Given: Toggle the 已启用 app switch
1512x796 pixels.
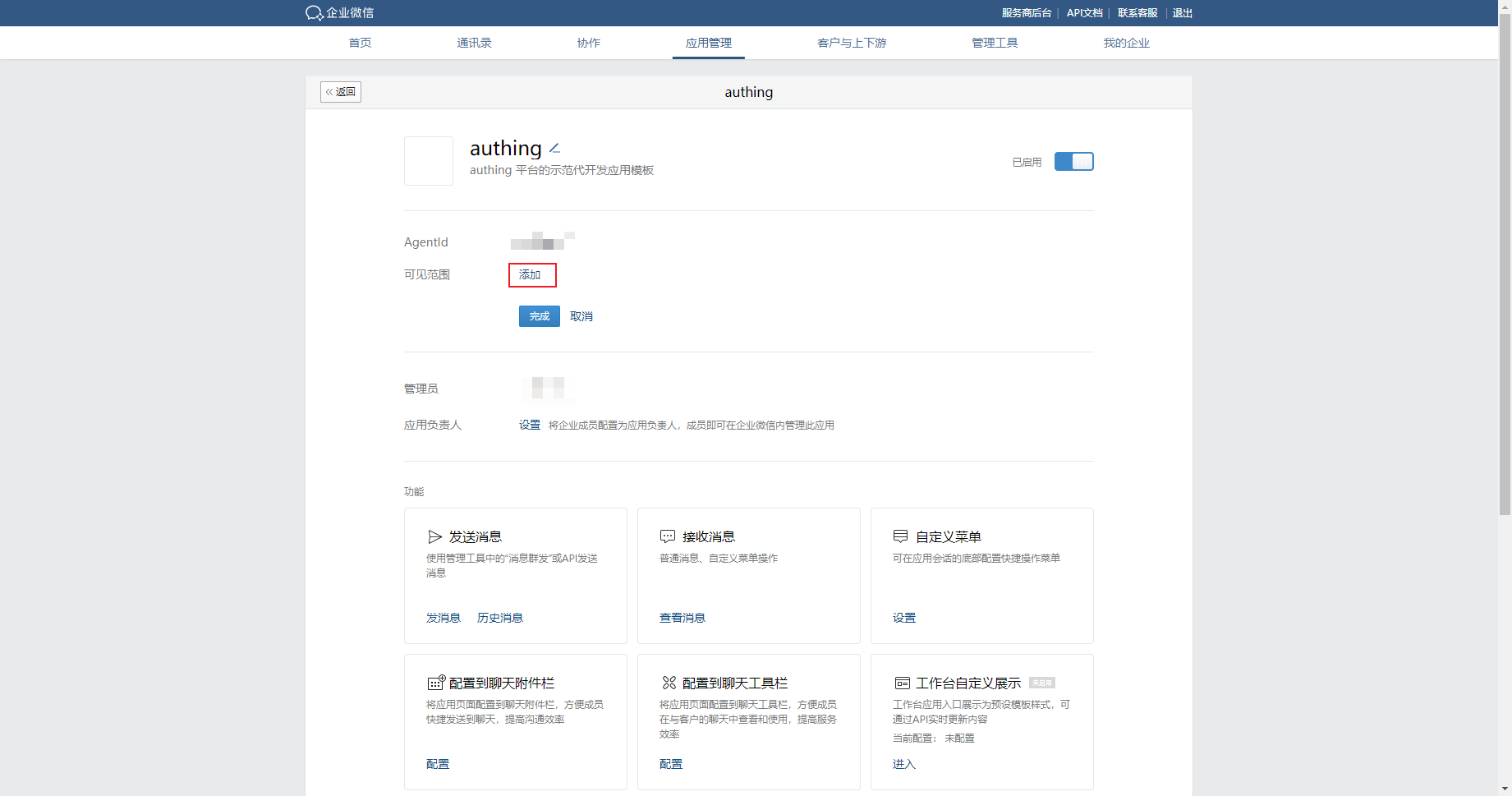Looking at the screenshot, I should [x=1073, y=162].
